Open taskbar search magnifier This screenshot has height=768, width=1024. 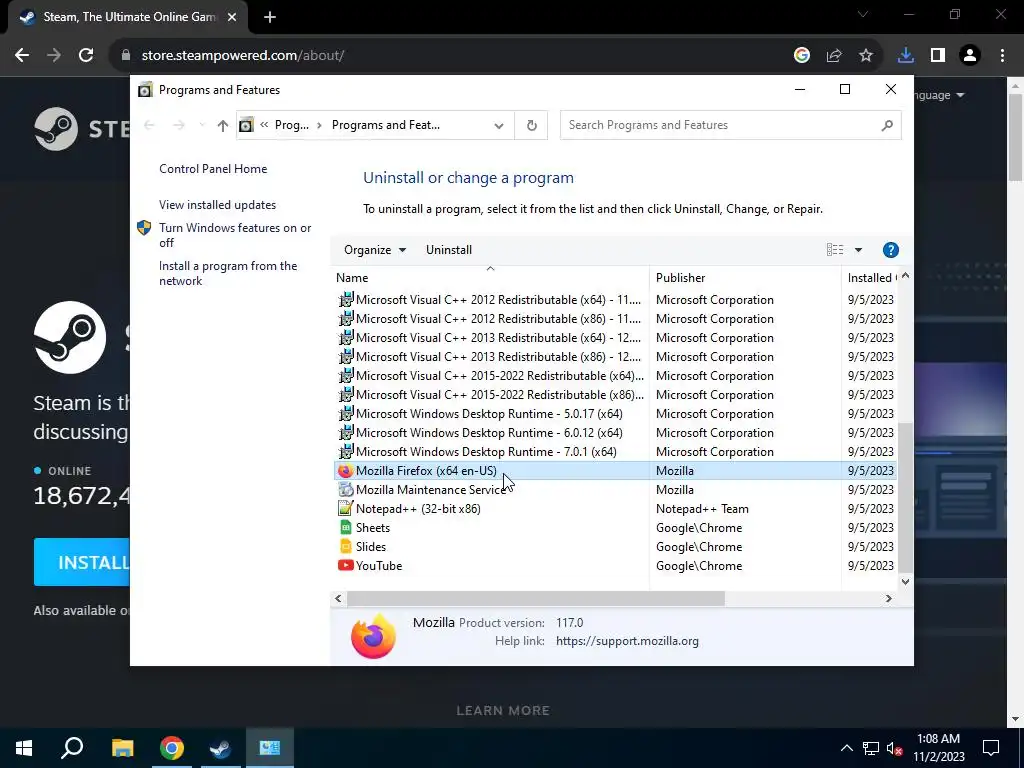pyautogui.click(x=72, y=748)
